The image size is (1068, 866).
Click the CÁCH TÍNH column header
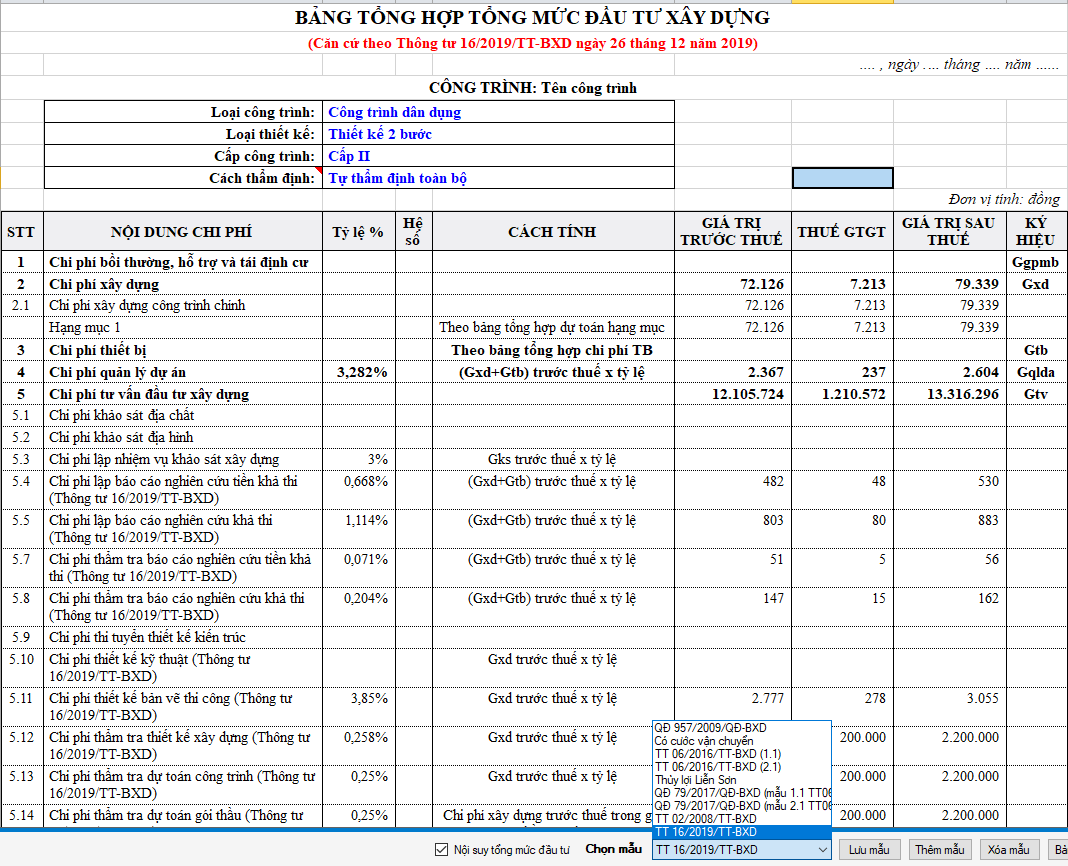(x=553, y=232)
